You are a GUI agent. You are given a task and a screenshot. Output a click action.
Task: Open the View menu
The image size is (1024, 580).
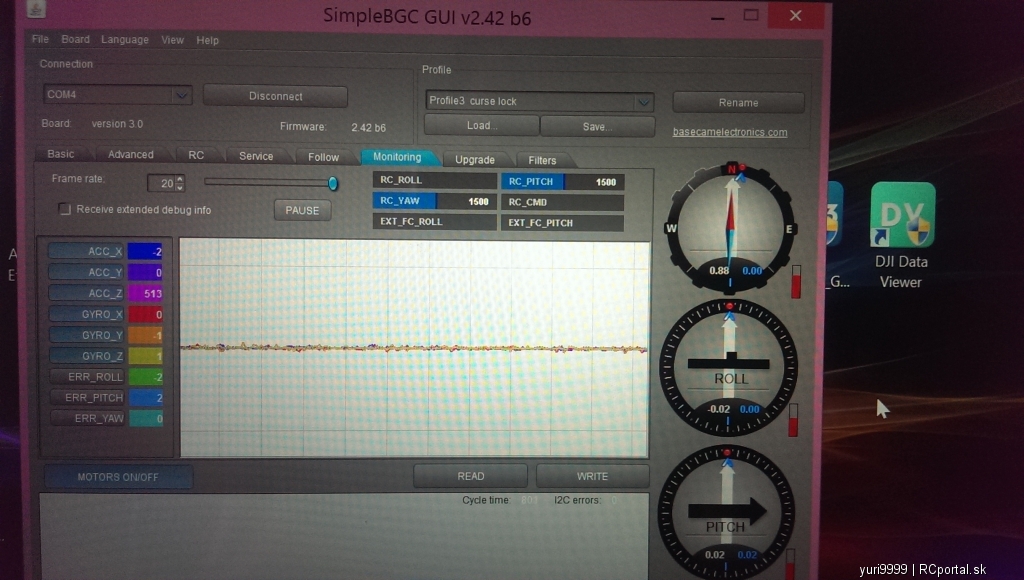tap(172, 40)
